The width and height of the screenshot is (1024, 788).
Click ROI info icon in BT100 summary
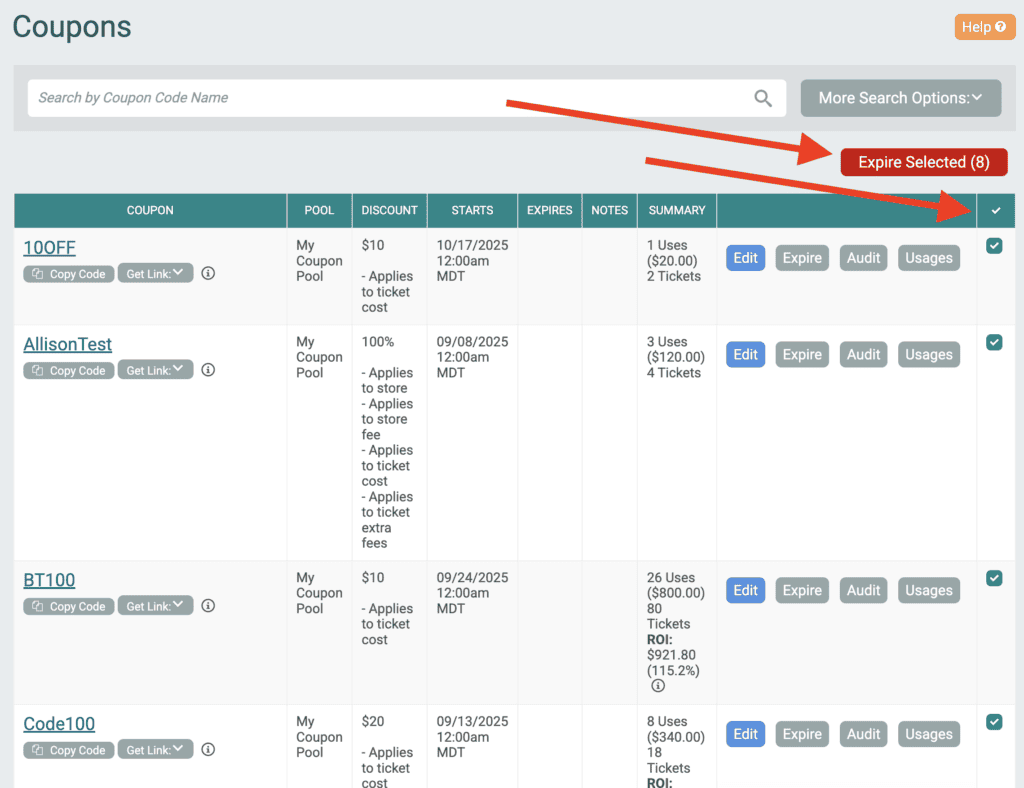tap(658, 686)
